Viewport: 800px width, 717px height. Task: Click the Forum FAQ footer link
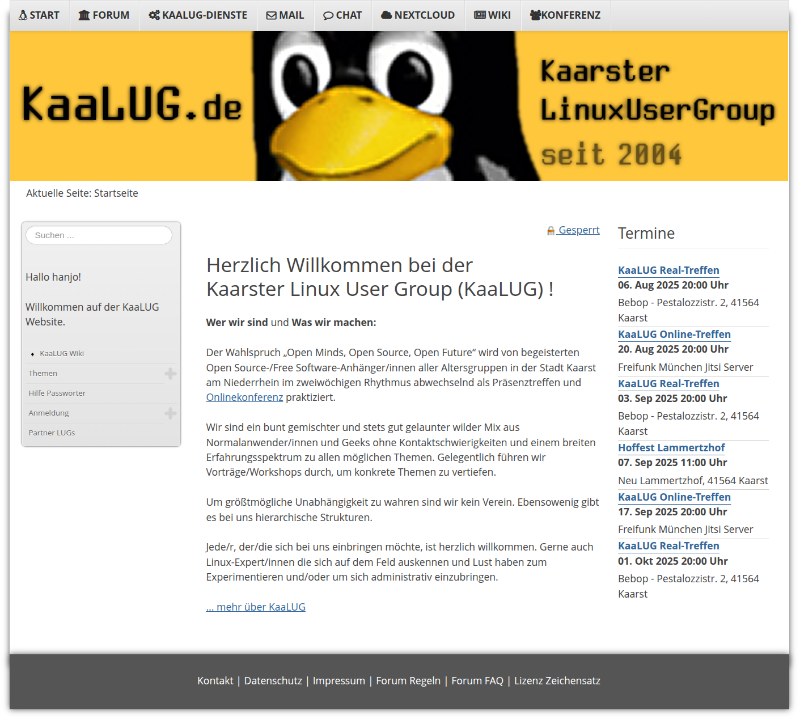(x=477, y=681)
